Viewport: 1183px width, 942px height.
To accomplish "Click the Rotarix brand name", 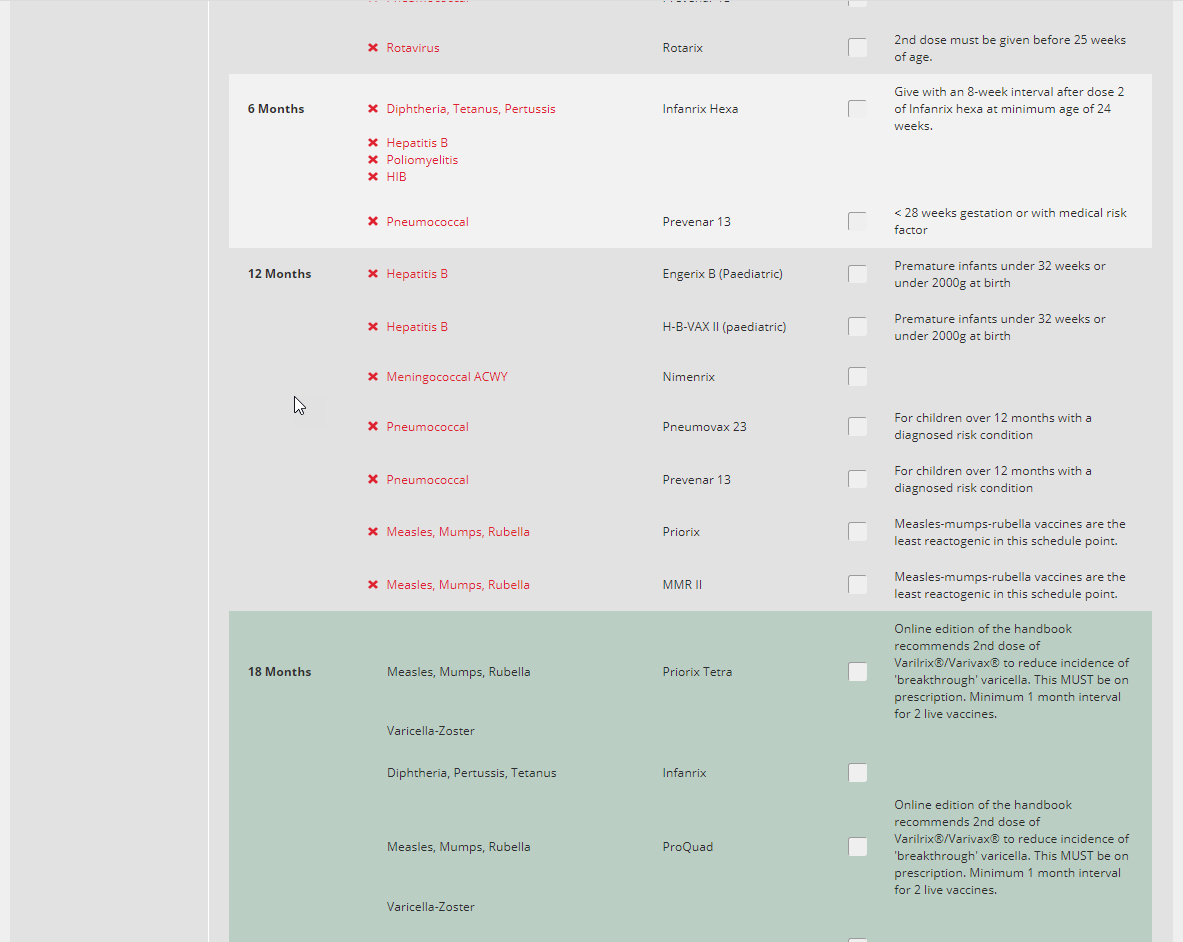I will pos(683,48).
